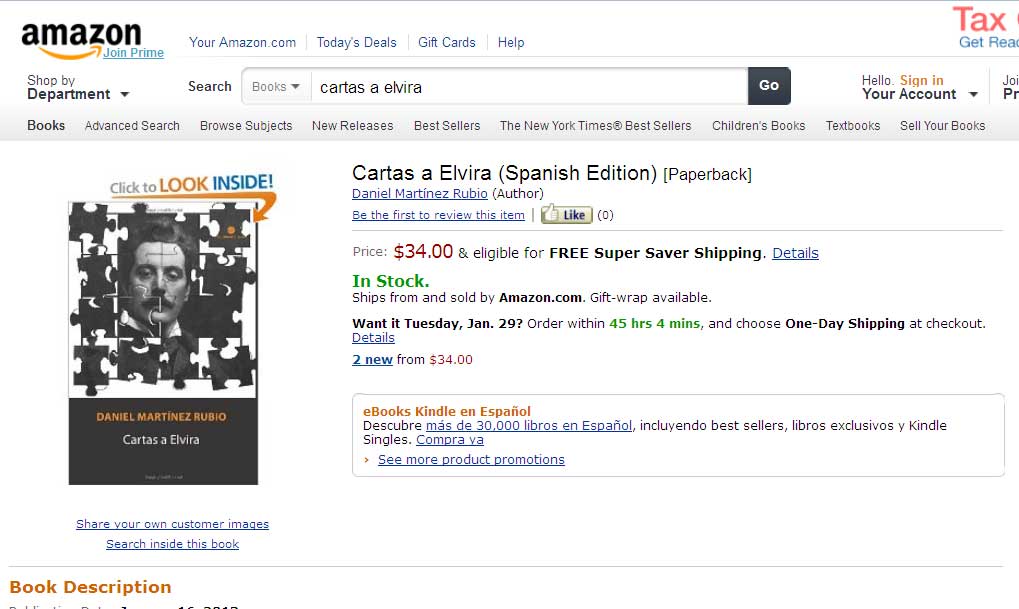Expand See more product promotions

(x=471, y=460)
